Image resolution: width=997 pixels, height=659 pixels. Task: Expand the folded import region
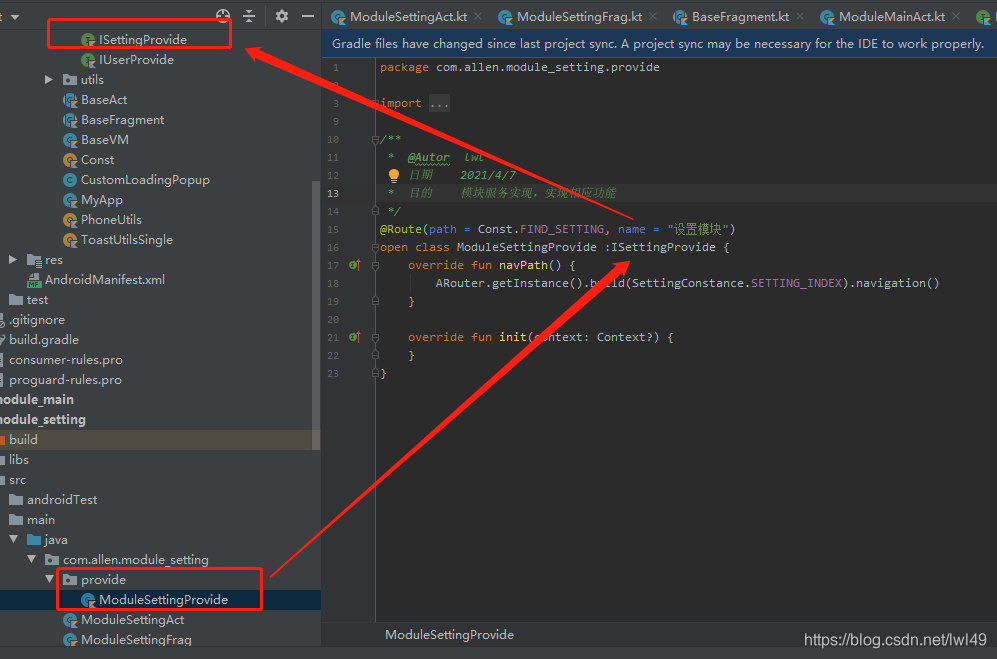point(439,103)
